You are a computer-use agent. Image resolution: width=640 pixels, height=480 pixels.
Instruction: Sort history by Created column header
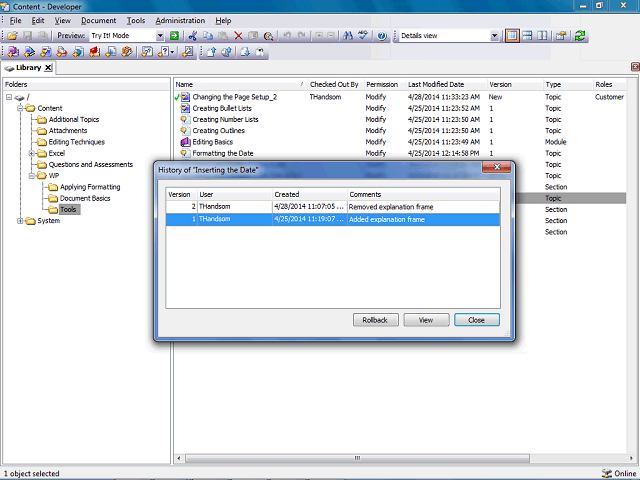[310, 195]
